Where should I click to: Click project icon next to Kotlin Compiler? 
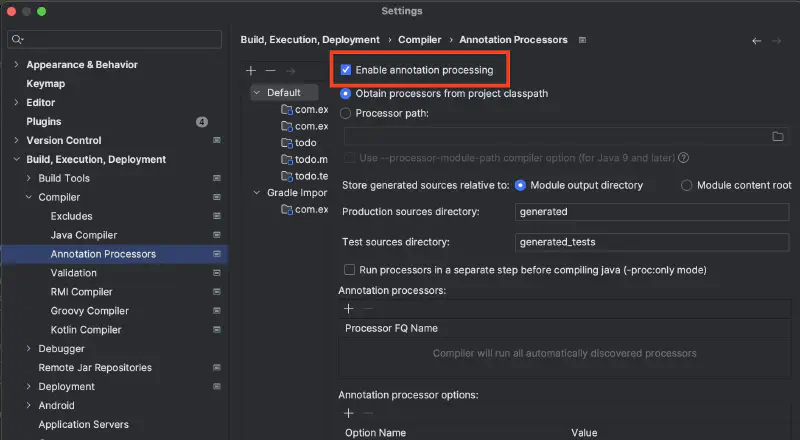(x=217, y=329)
